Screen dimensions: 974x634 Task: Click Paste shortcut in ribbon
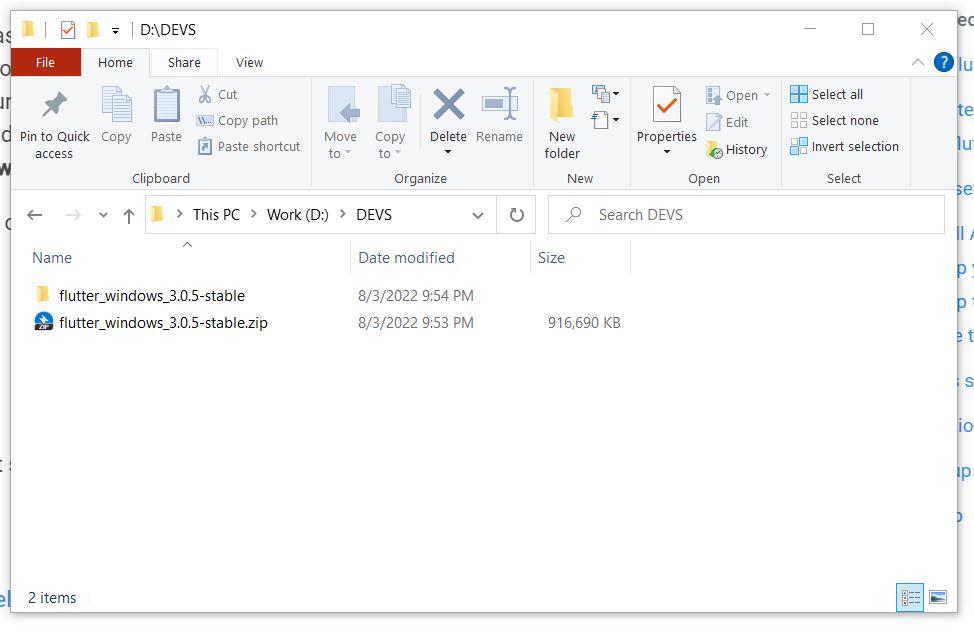pyautogui.click(x=248, y=147)
